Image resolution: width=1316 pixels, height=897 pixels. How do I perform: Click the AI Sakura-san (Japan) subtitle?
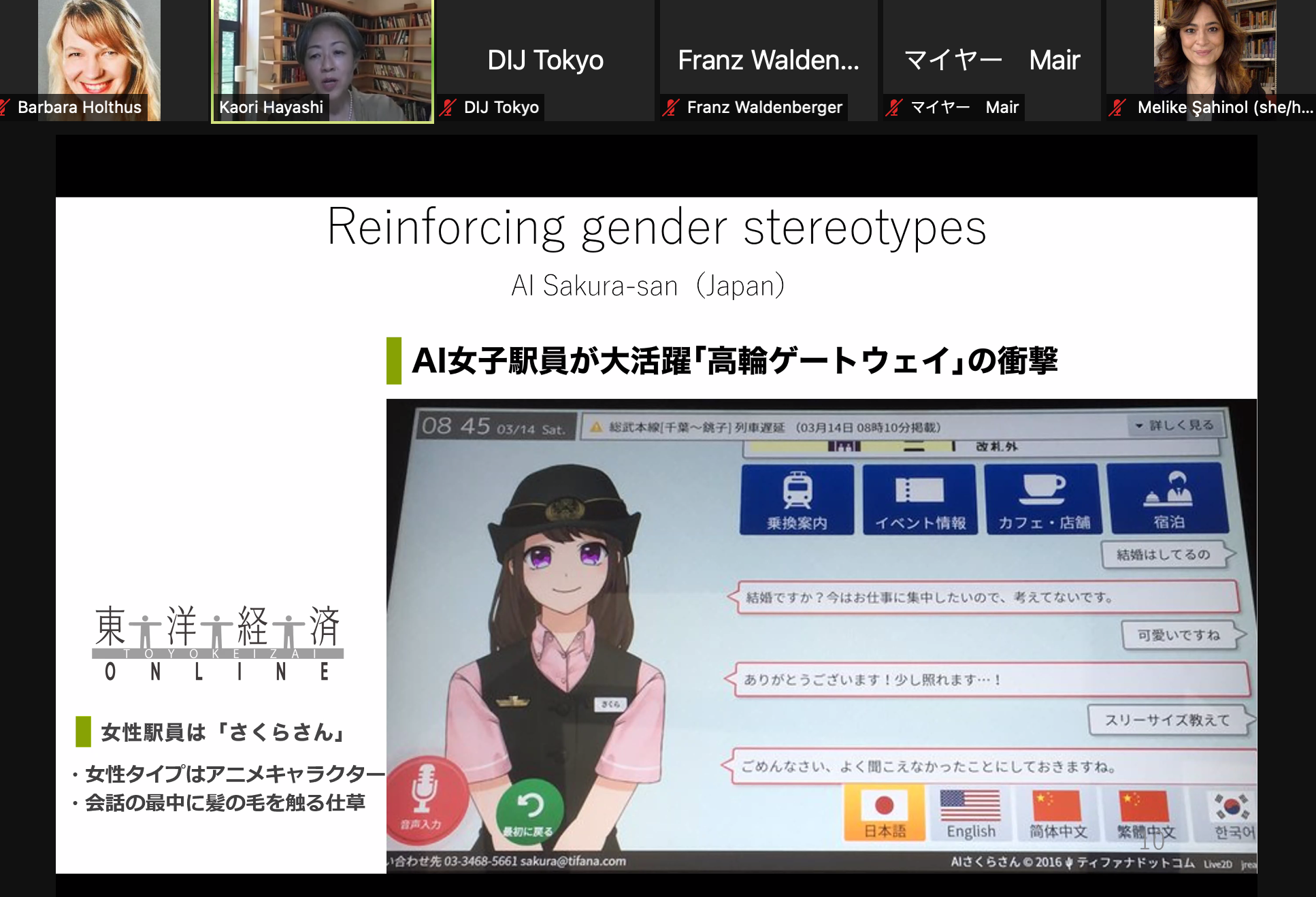pos(648,285)
